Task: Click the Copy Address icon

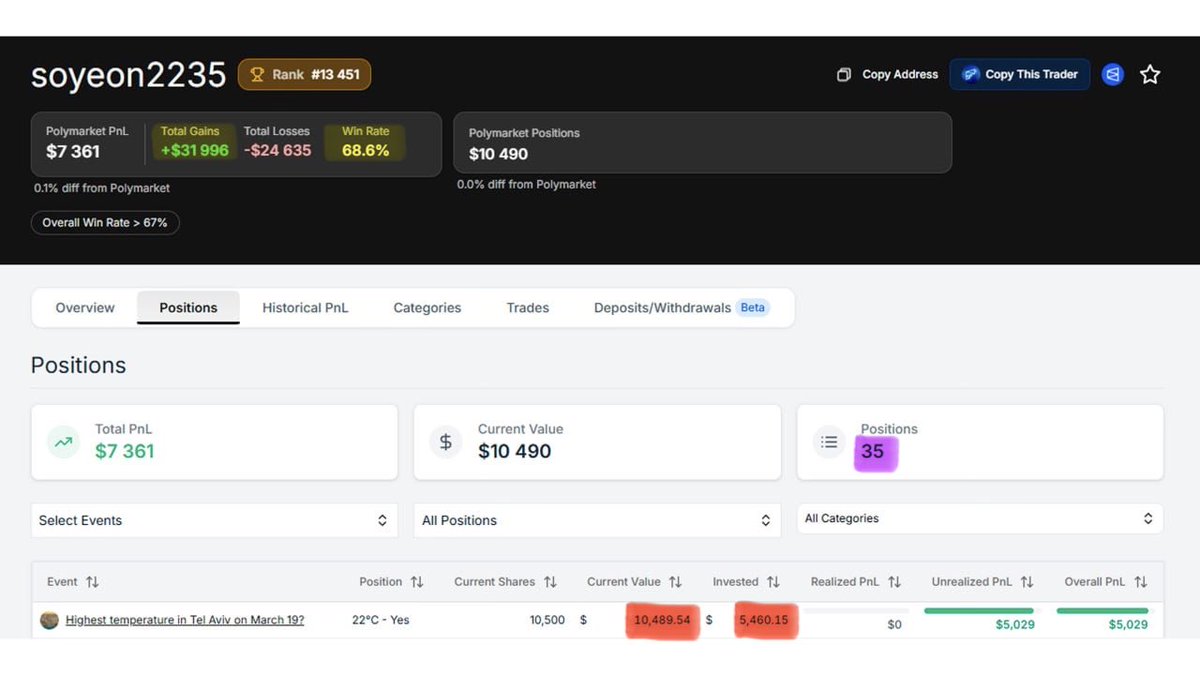Action: pos(844,75)
